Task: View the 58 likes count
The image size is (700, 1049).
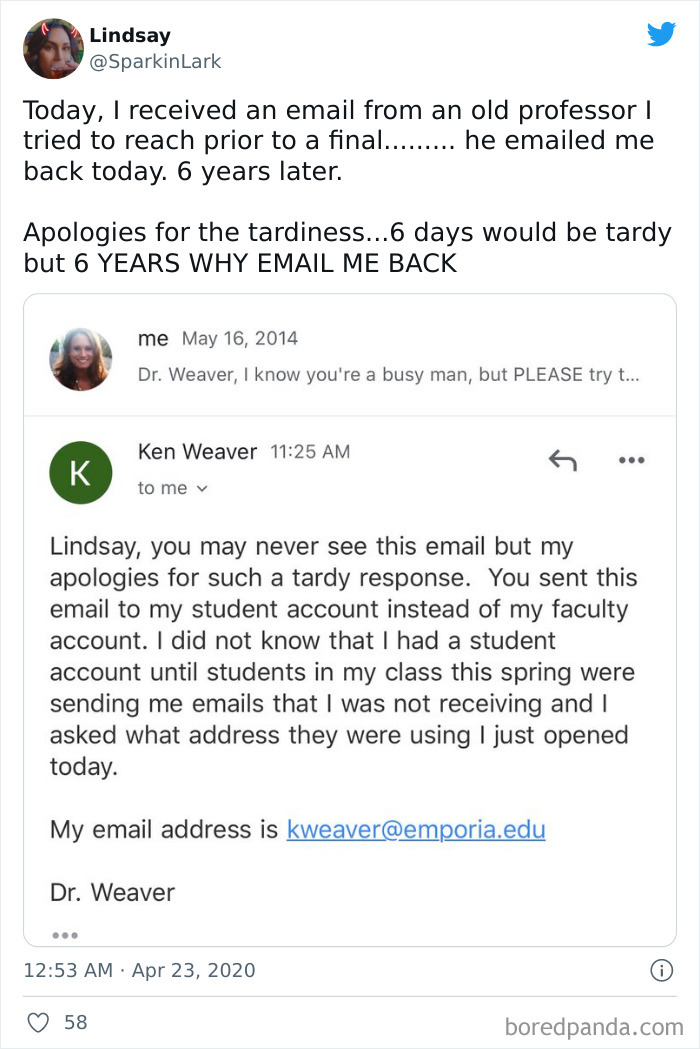Action: tap(76, 1022)
